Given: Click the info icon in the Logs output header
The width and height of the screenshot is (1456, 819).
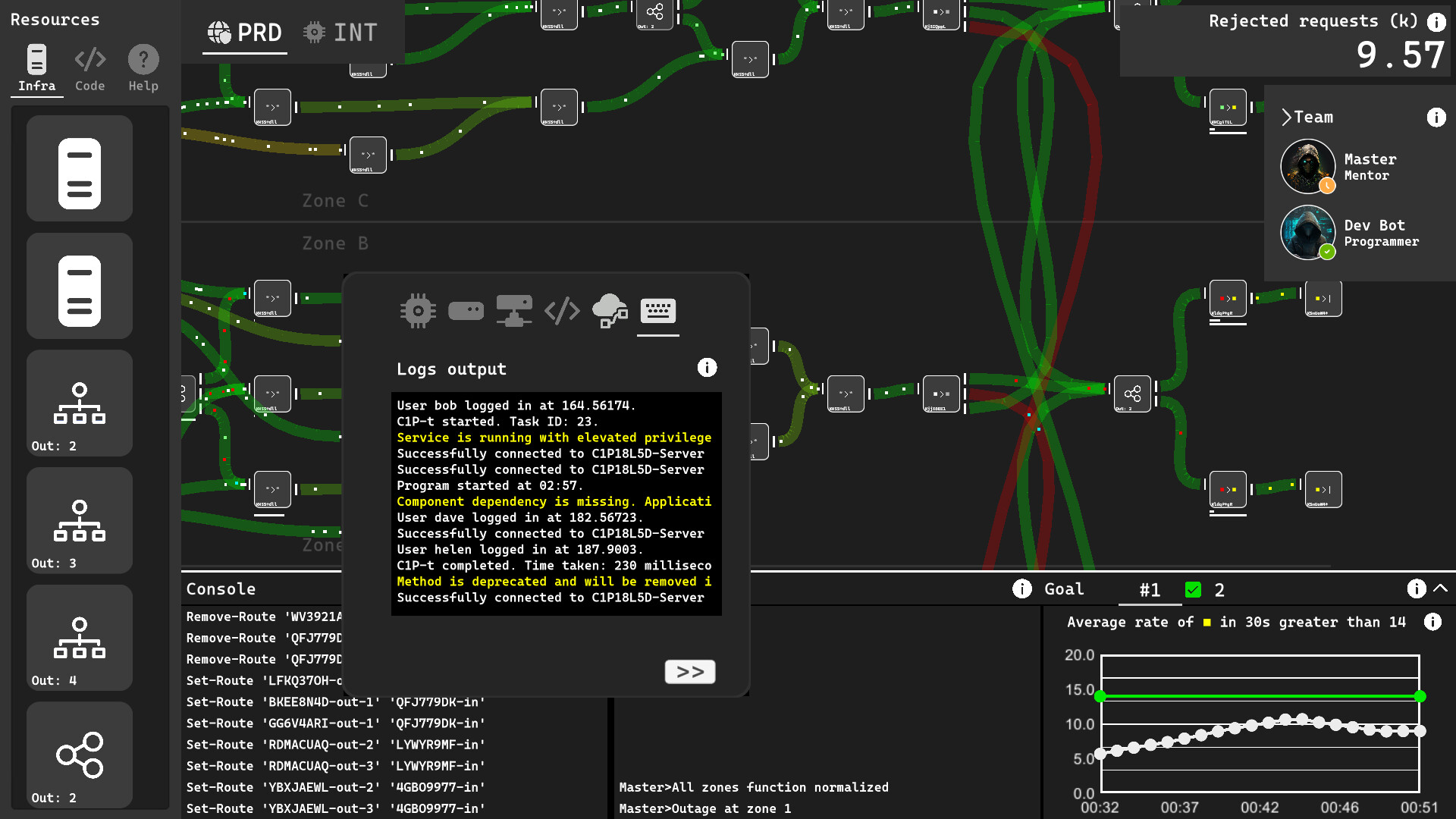Looking at the screenshot, I should click(x=707, y=367).
